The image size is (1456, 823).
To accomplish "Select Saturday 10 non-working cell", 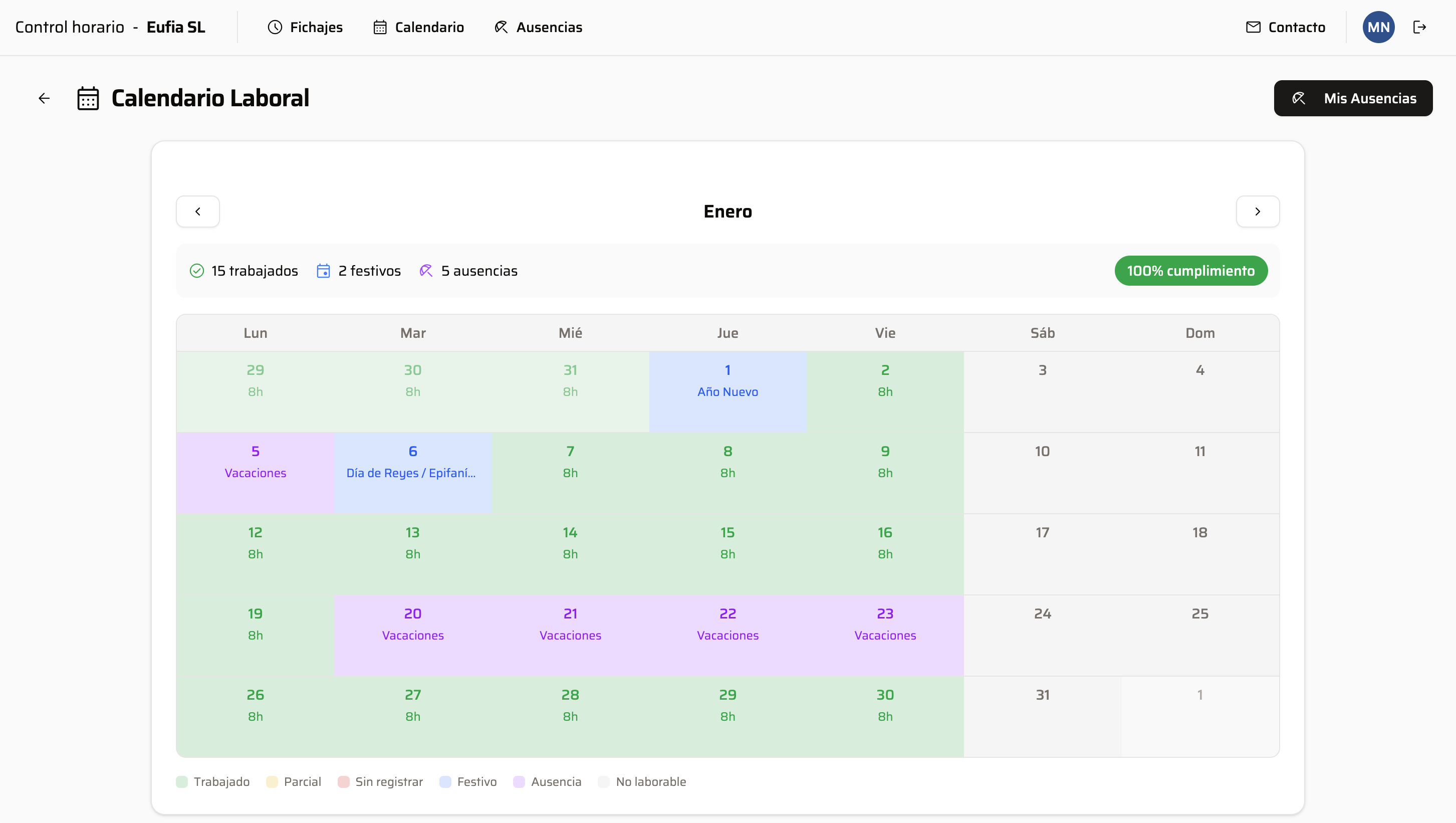I will 1043,473.
